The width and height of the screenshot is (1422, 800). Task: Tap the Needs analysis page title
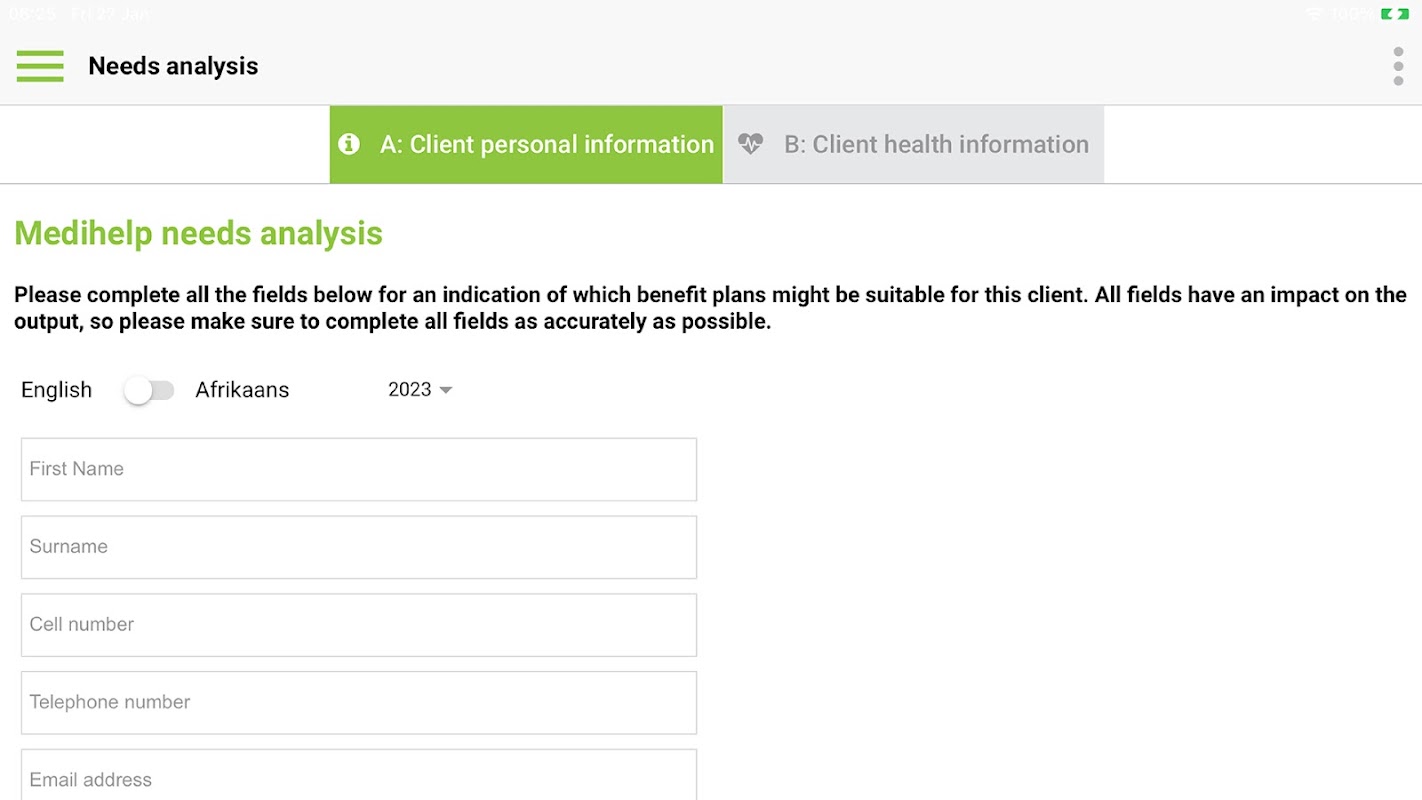pos(173,66)
